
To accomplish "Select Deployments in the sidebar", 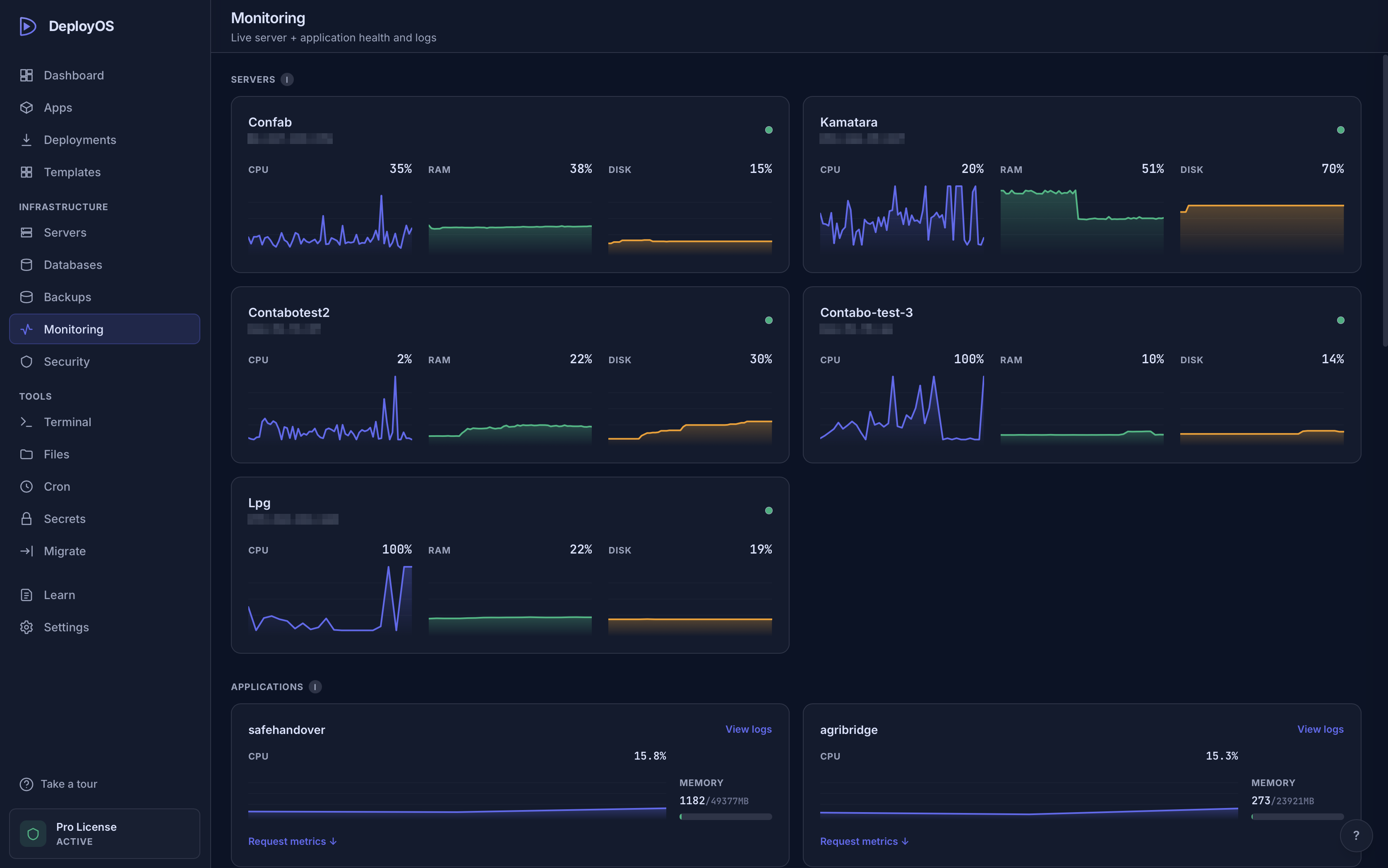I will point(105,139).
